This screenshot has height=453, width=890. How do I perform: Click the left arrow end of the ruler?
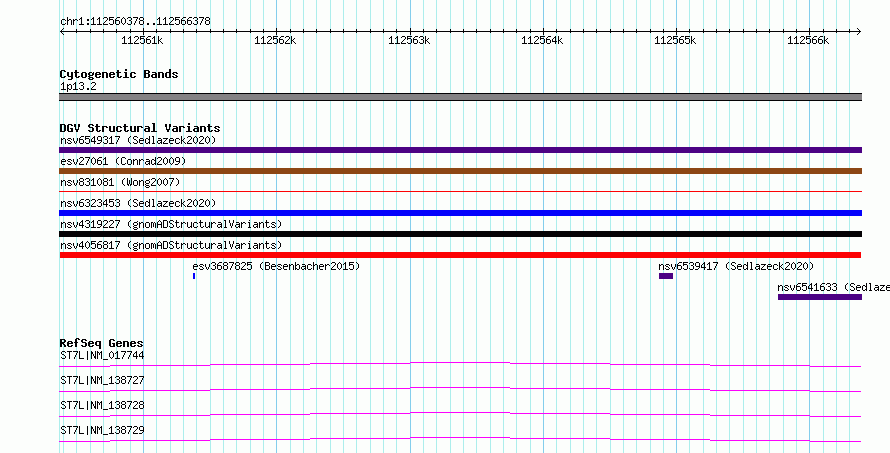(62, 32)
